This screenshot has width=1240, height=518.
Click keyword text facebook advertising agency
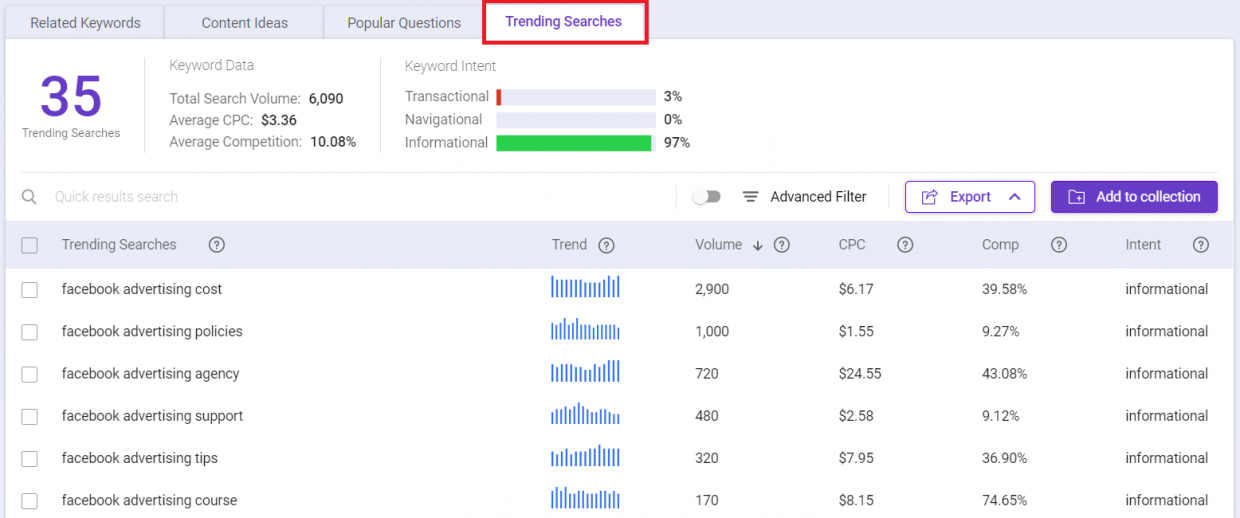pyautogui.click(x=151, y=373)
